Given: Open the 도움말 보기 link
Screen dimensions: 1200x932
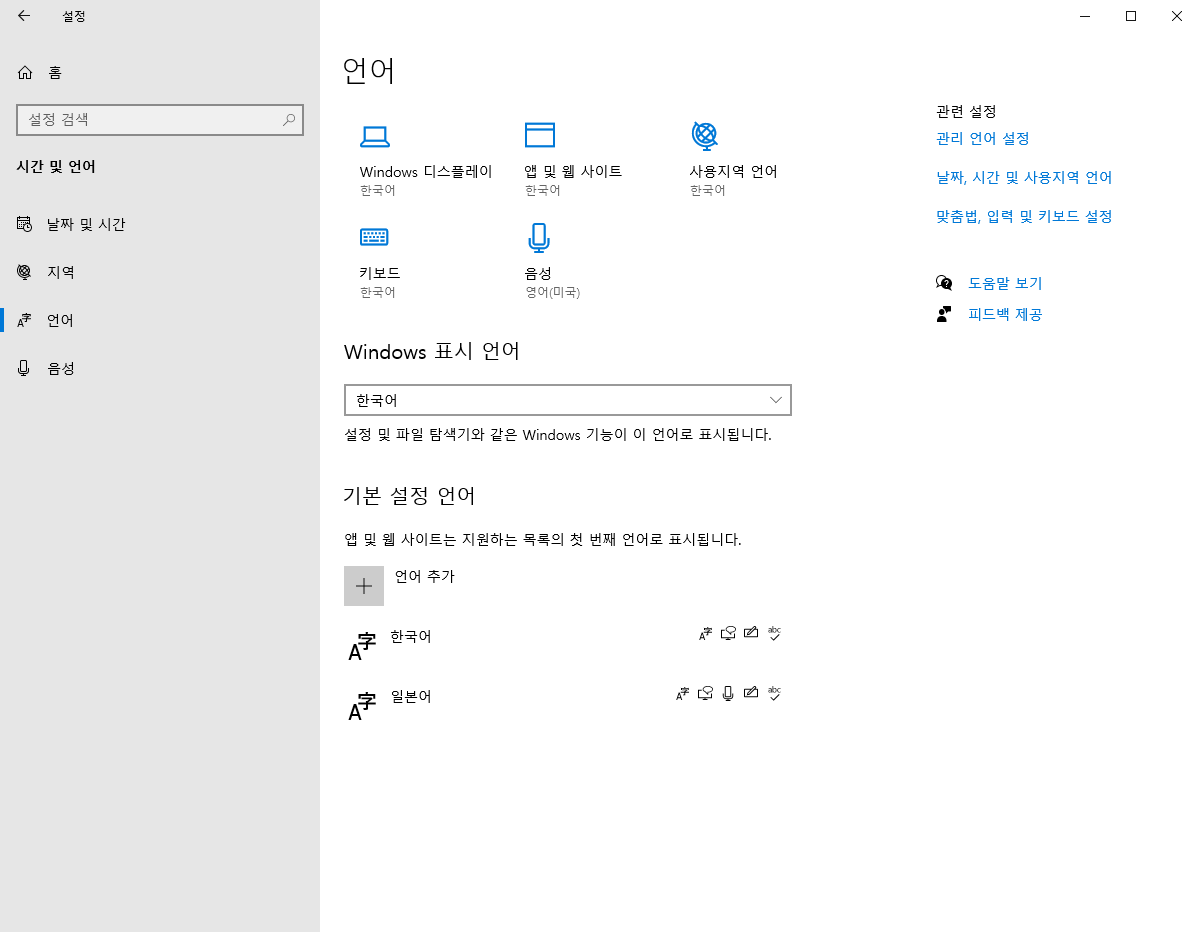Looking at the screenshot, I should (x=1005, y=283).
